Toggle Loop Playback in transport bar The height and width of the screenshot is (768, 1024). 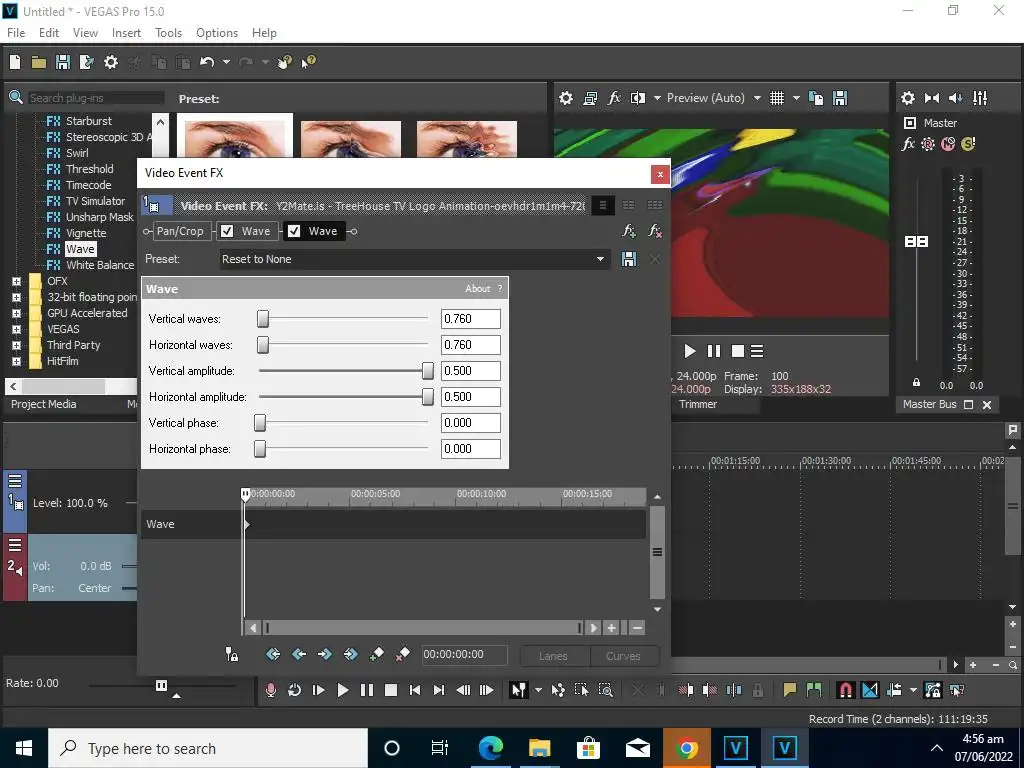pyautogui.click(x=295, y=690)
